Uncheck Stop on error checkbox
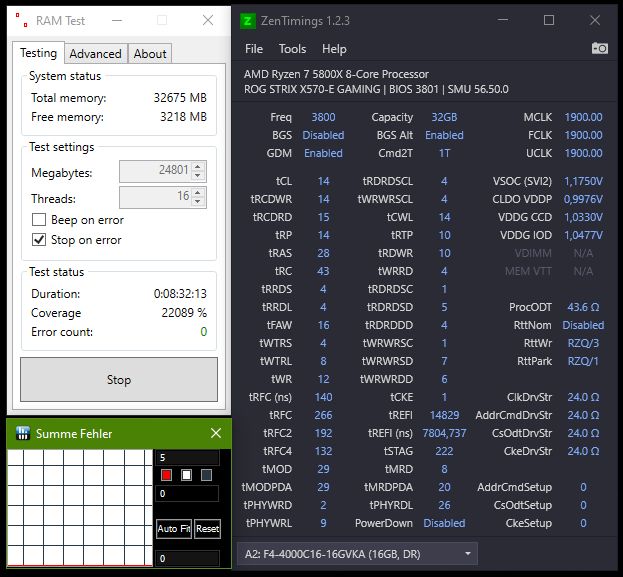Screen dimensions: 623x577 tap(39, 240)
